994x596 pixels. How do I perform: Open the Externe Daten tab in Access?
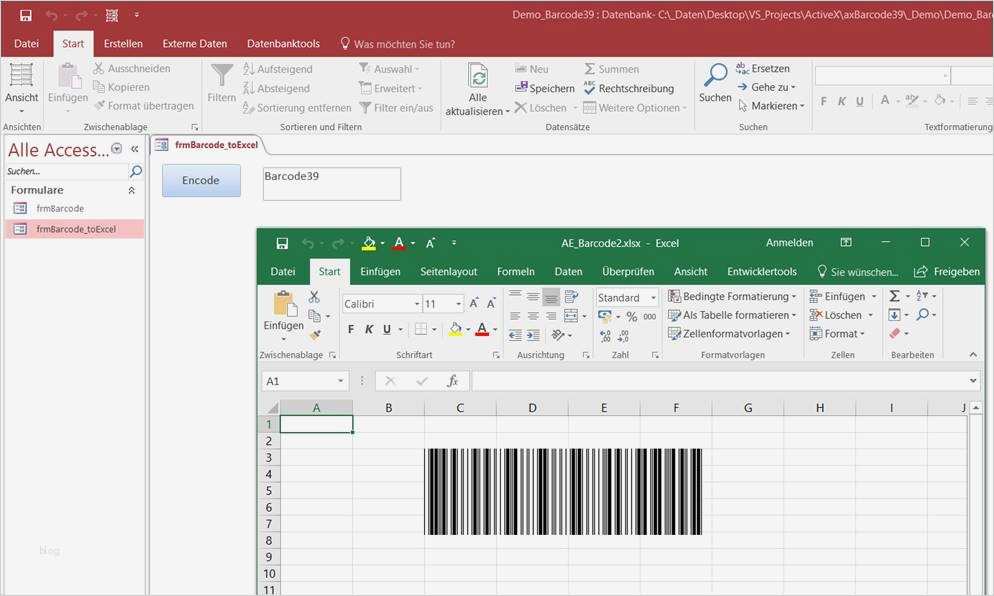(x=195, y=44)
